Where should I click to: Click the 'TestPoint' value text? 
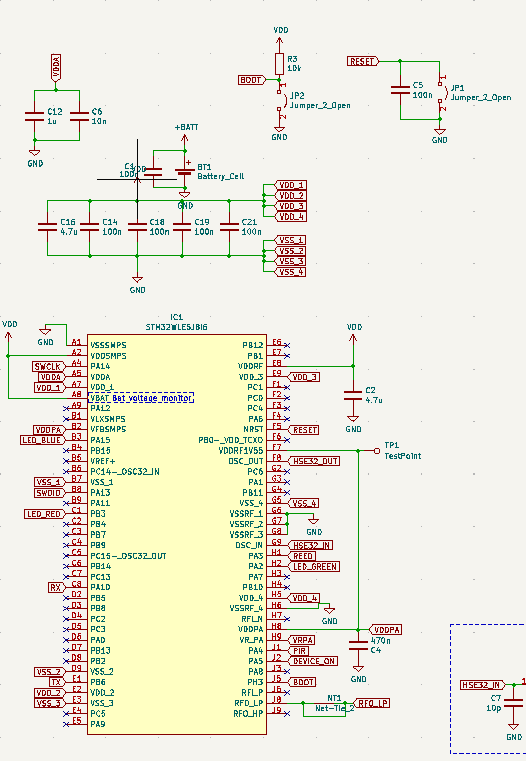(x=403, y=456)
